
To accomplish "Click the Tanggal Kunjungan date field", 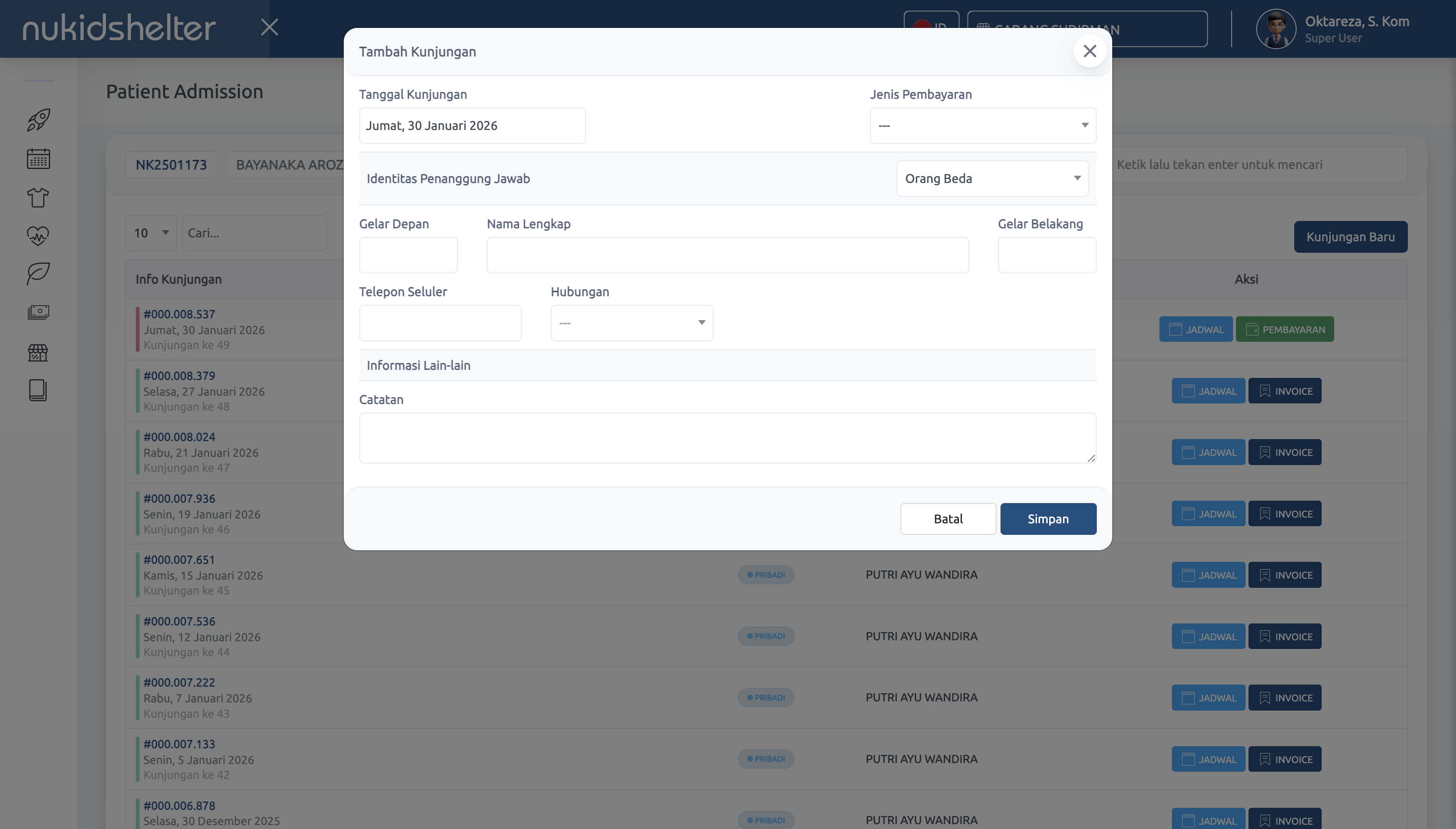I will 471,125.
